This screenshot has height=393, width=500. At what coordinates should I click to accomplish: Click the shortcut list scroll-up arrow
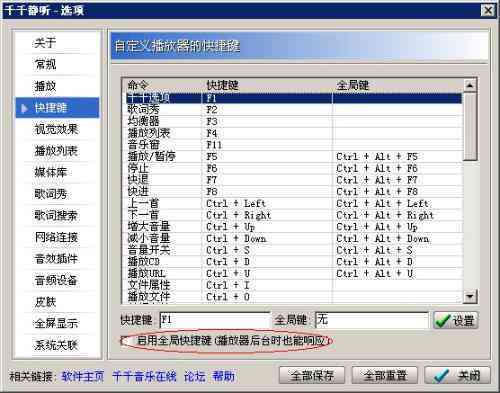470,86
